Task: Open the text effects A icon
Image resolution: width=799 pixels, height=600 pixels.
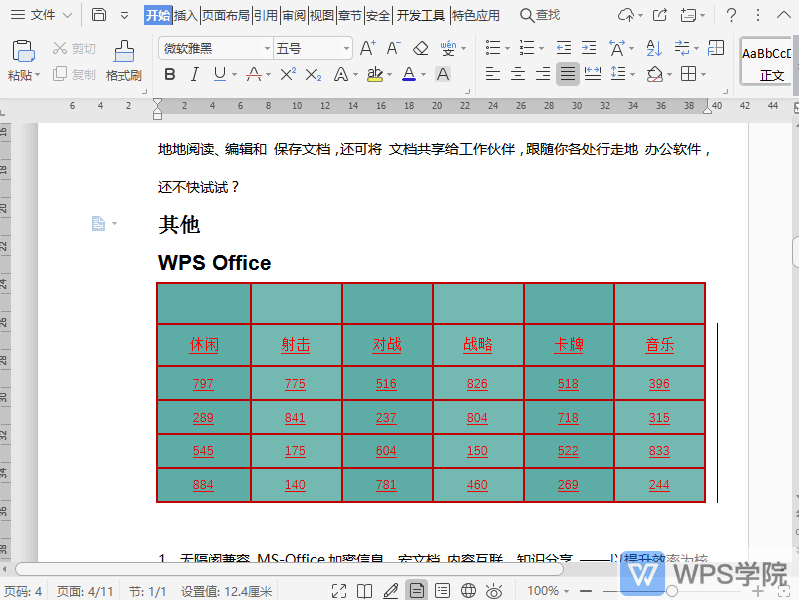Action: tap(341, 74)
